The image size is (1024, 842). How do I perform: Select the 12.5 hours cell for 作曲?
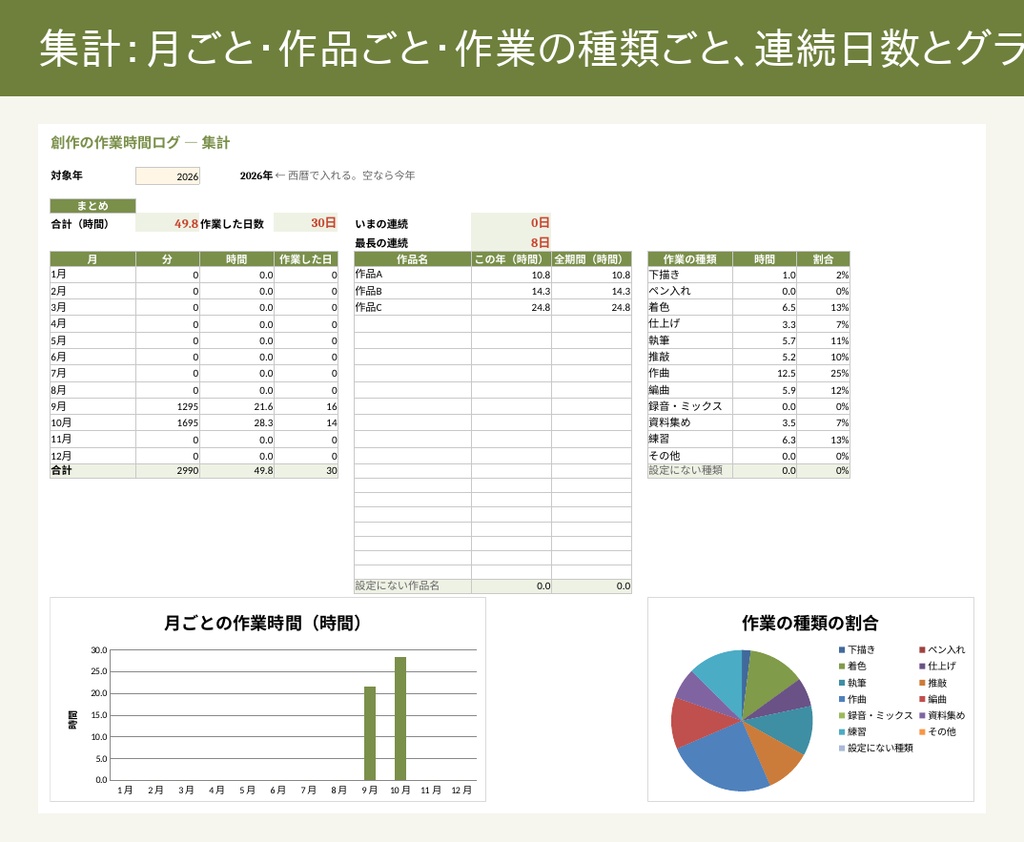tap(765, 374)
